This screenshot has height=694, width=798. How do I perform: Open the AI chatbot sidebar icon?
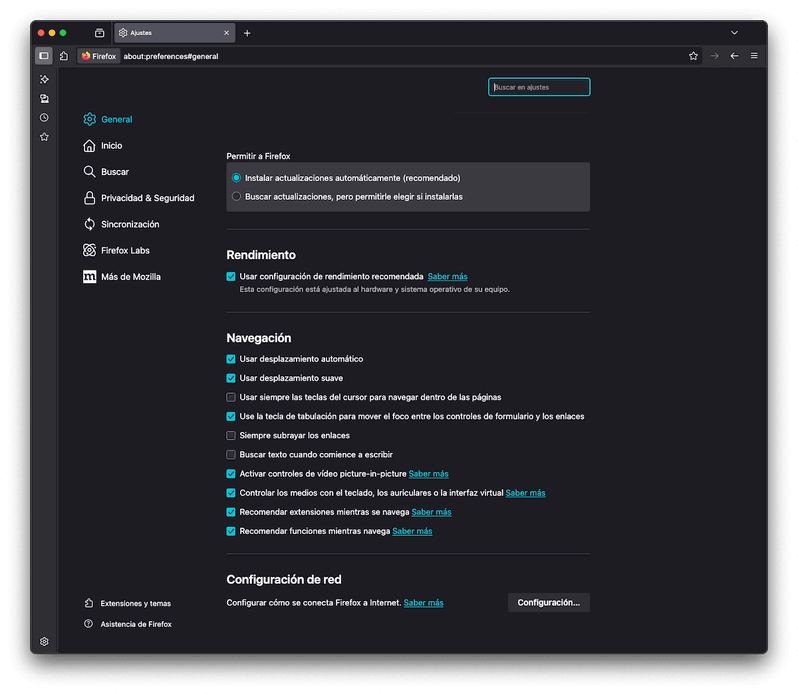click(44, 79)
